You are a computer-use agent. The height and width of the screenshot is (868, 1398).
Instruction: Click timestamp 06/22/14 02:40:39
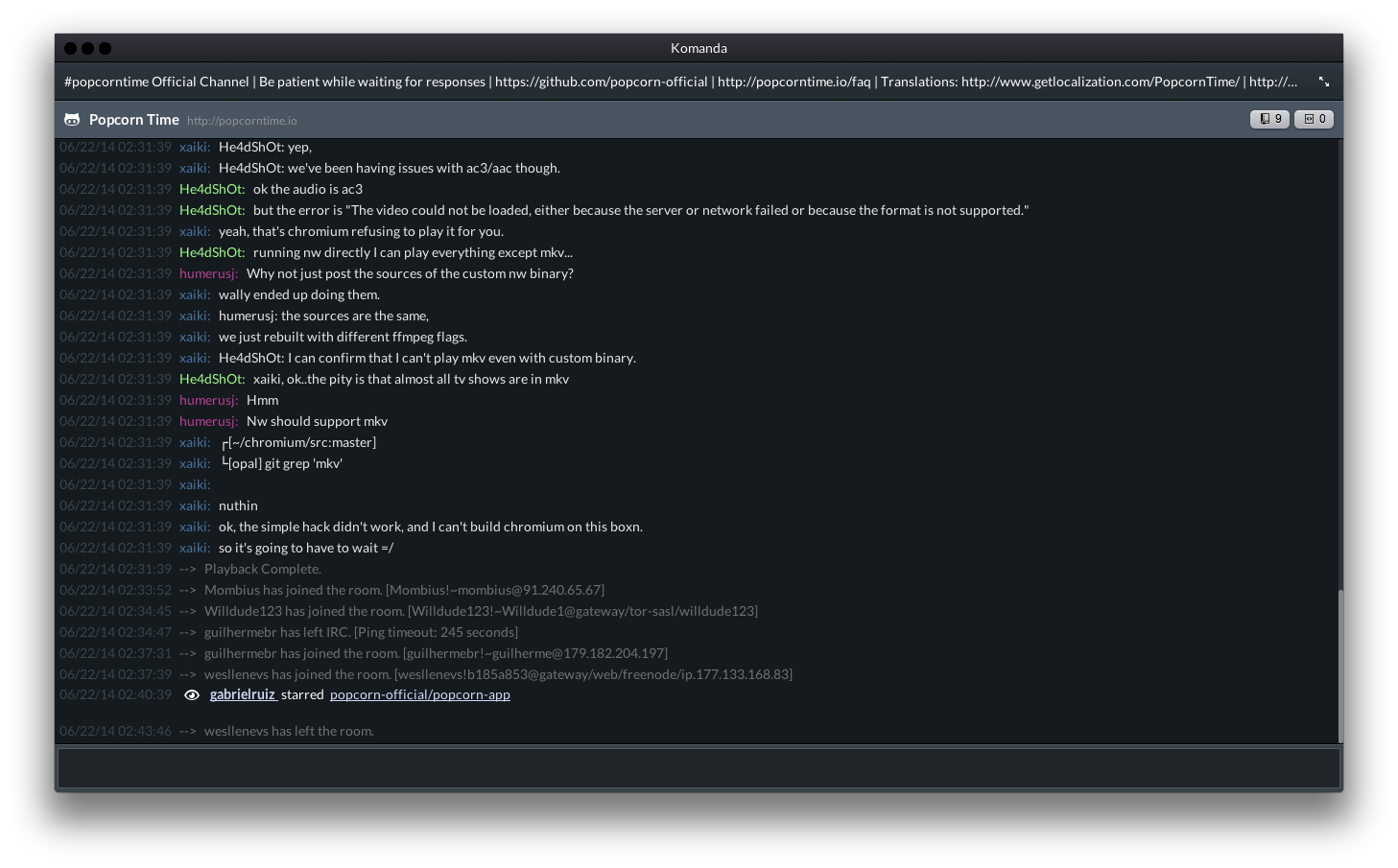(x=115, y=694)
